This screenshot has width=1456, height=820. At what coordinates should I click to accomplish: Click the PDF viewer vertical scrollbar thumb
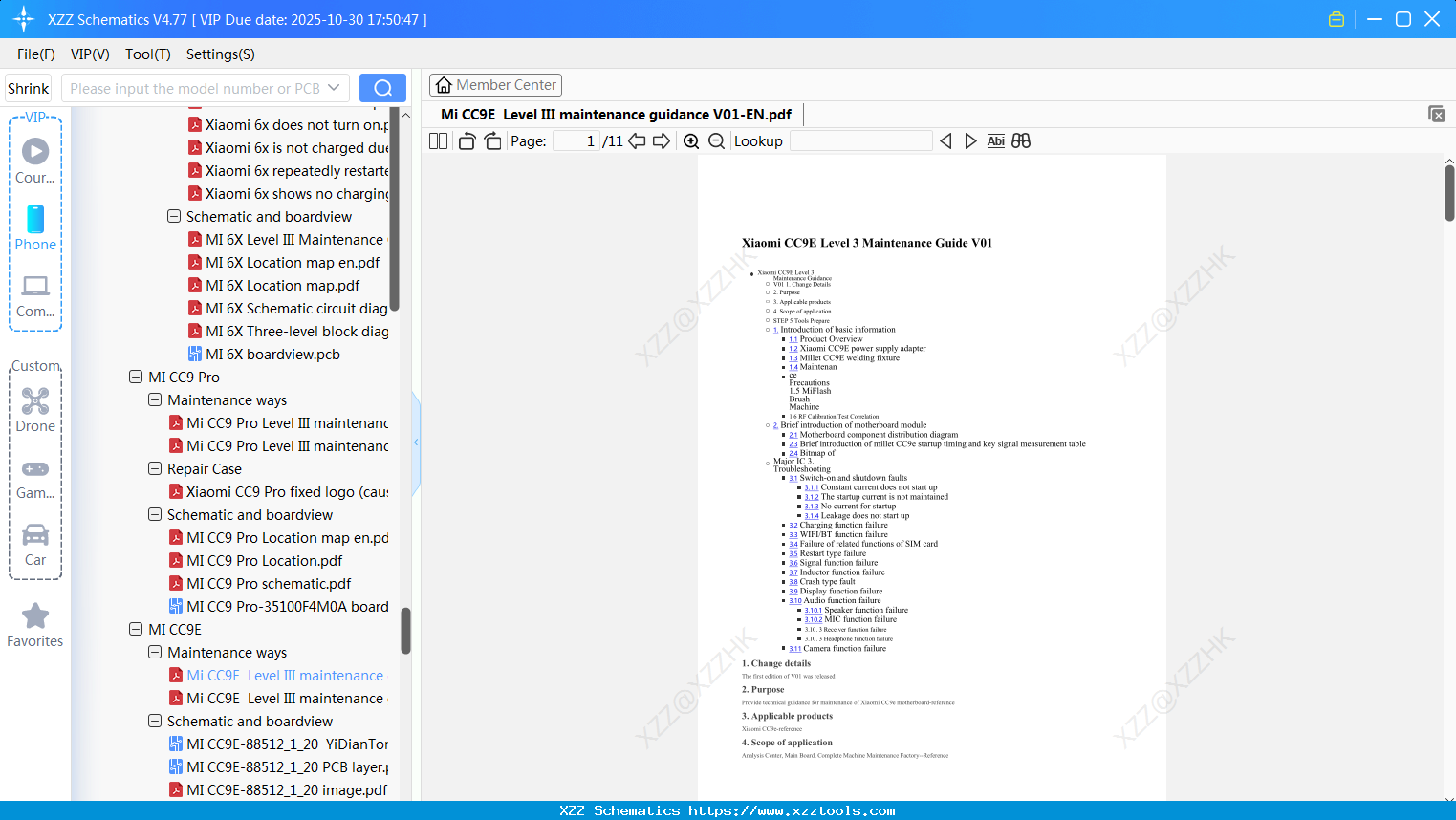point(1449,193)
